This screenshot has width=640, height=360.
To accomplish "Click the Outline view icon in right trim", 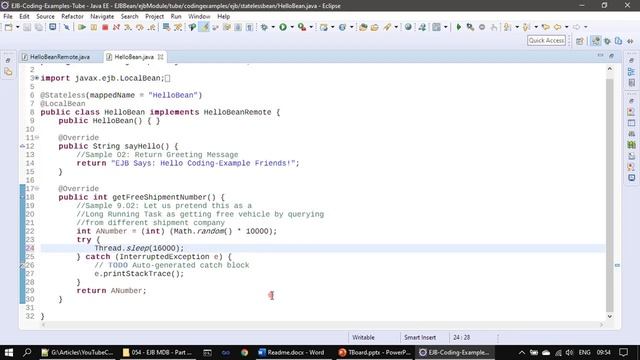I will click(631, 71).
